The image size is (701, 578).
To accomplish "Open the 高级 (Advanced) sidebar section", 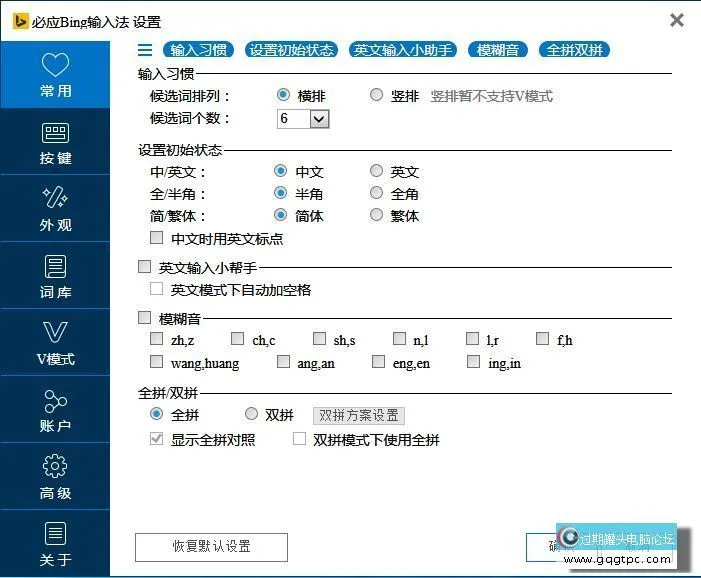I will tap(55, 479).
